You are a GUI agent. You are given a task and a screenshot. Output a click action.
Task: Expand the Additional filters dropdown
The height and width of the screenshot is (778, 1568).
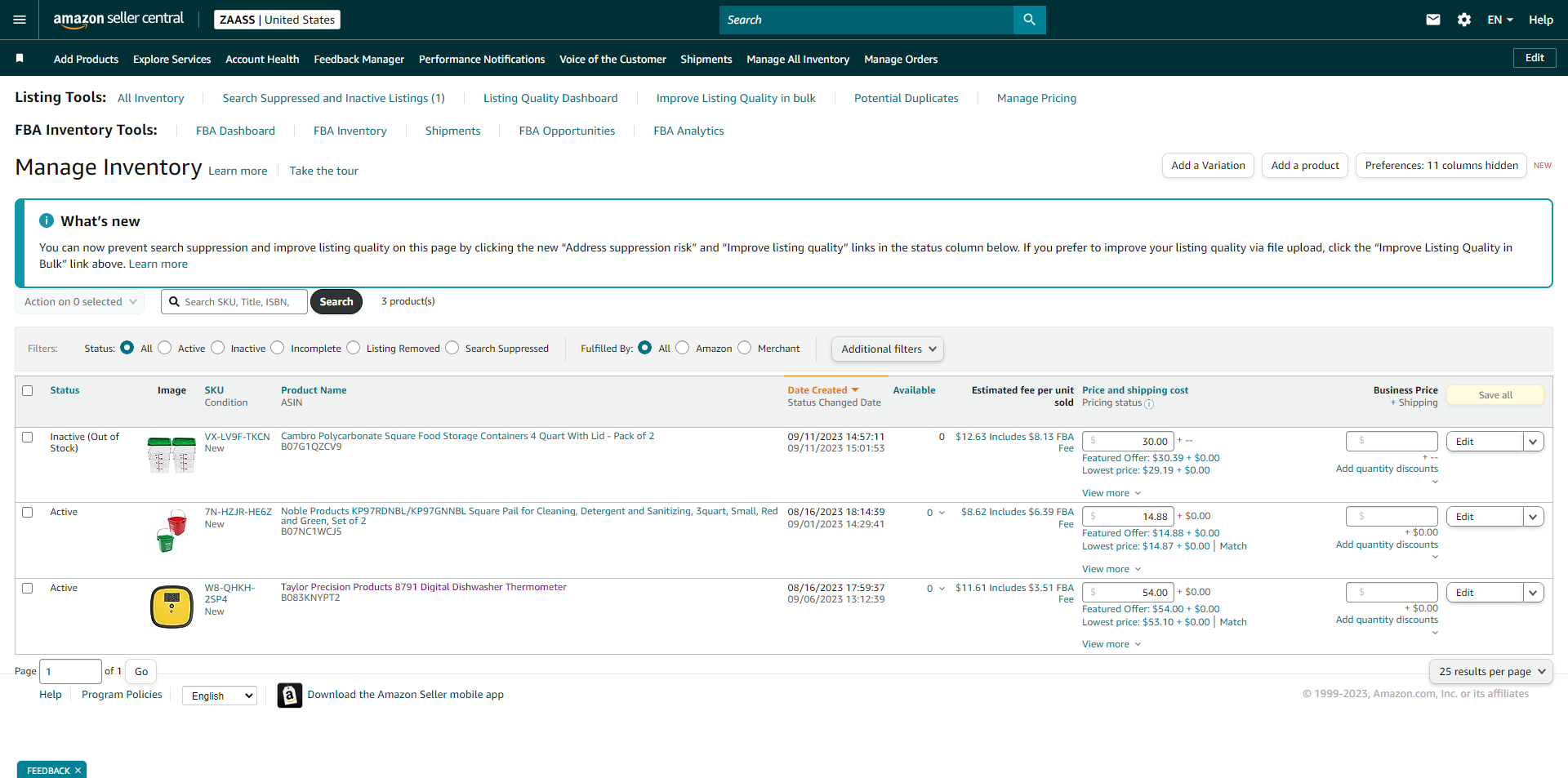pyautogui.click(x=888, y=349)
